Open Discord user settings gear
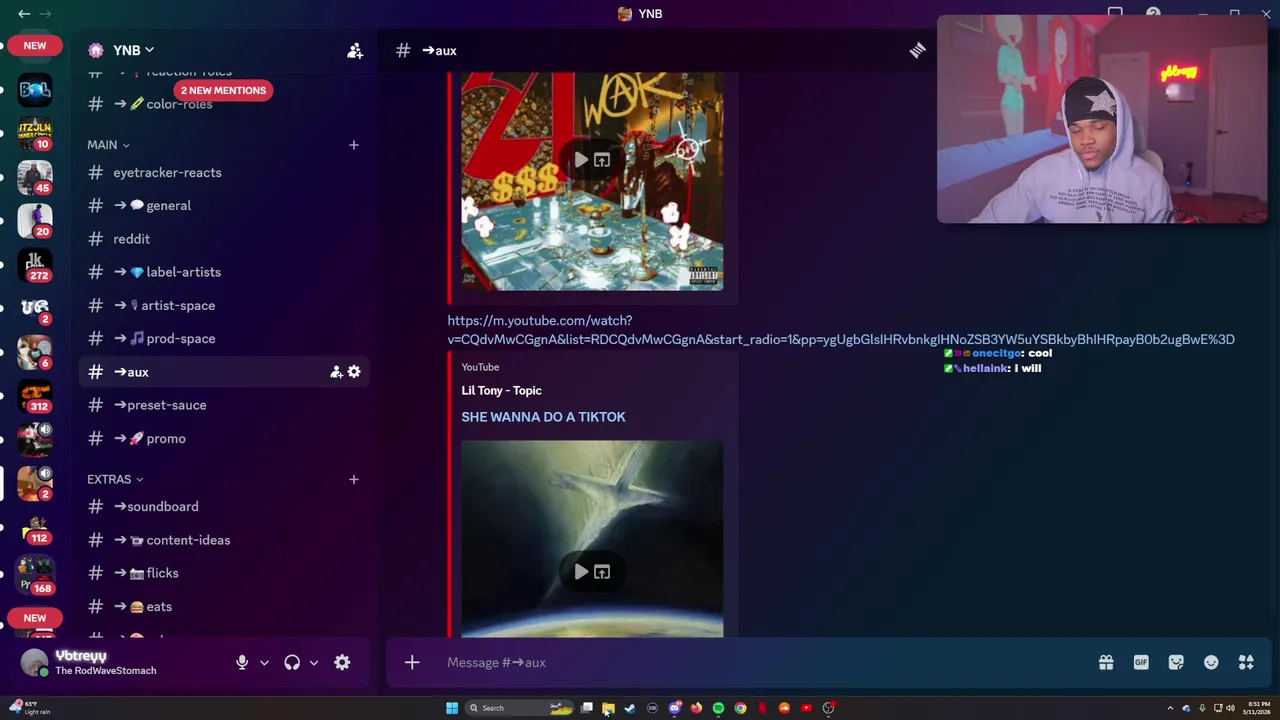 click(x=342, y=662)
